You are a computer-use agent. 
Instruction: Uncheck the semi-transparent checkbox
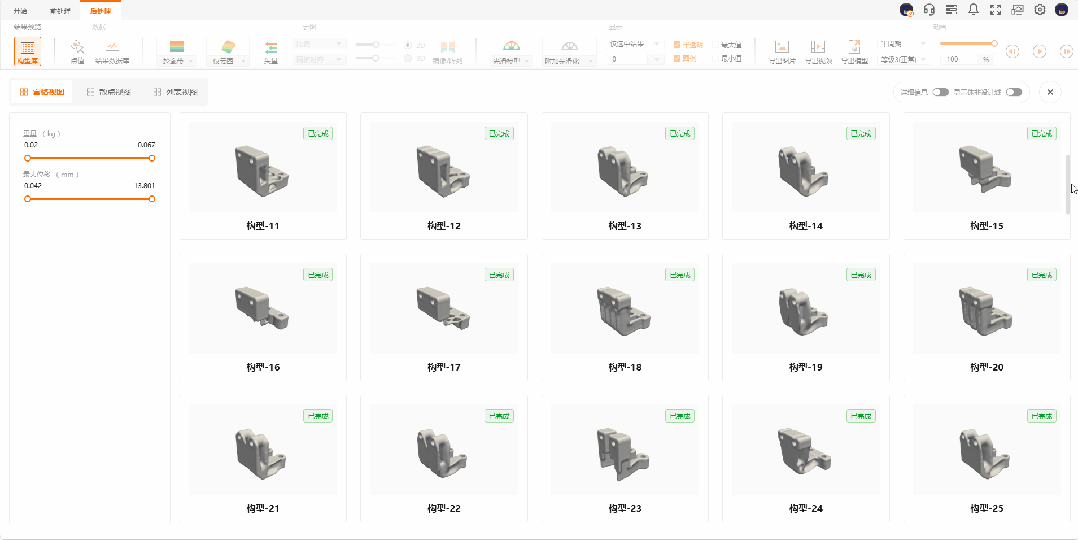tap(677, 45)
